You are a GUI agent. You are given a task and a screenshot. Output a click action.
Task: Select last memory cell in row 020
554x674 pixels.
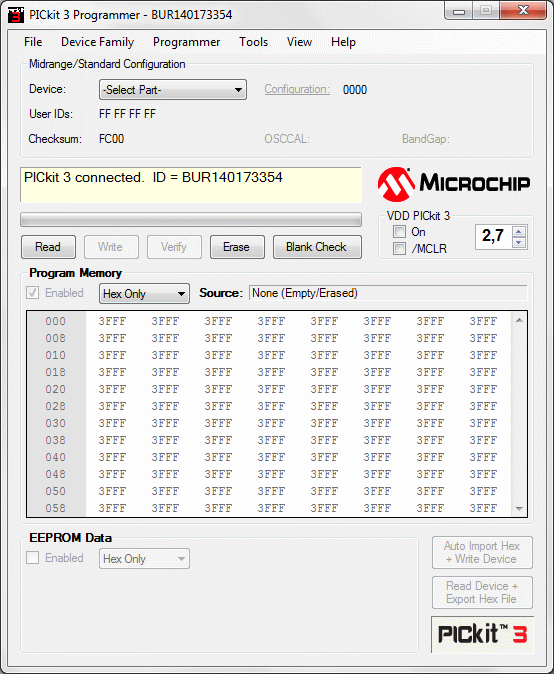pyautogui.click(x=483, y=389)
